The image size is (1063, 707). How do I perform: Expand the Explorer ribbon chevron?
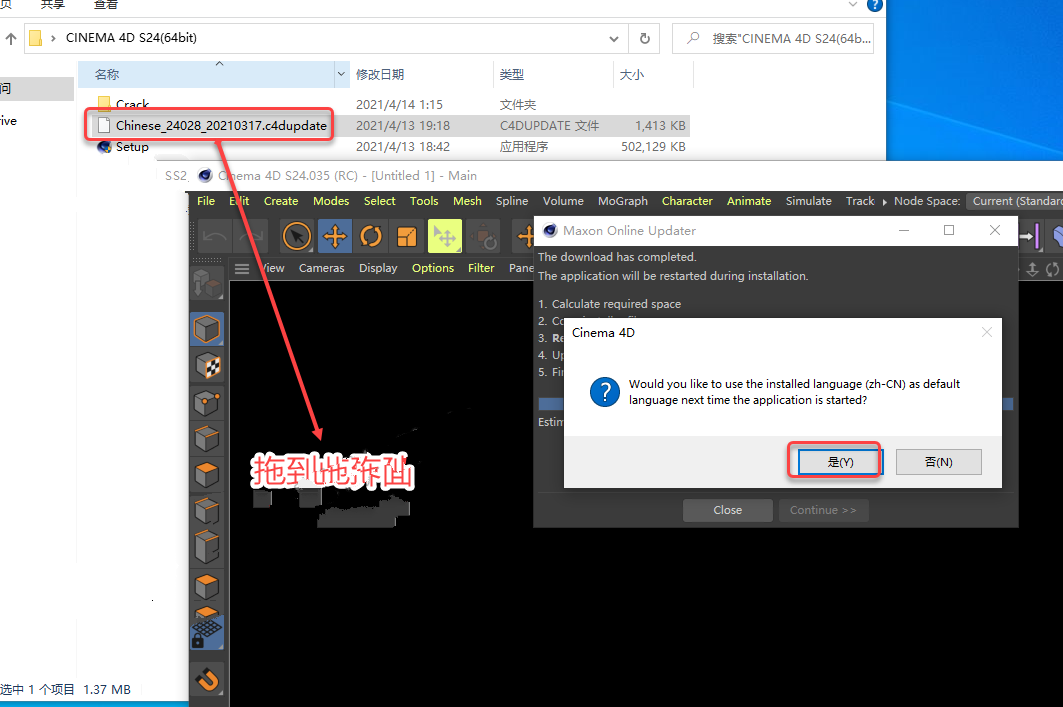tap(853, 5)
